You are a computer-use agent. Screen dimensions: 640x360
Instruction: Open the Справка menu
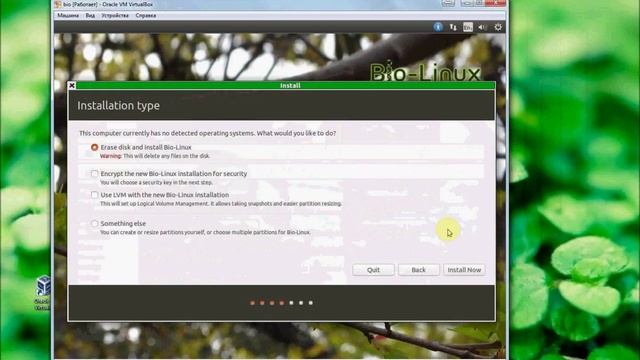point(146,16)
